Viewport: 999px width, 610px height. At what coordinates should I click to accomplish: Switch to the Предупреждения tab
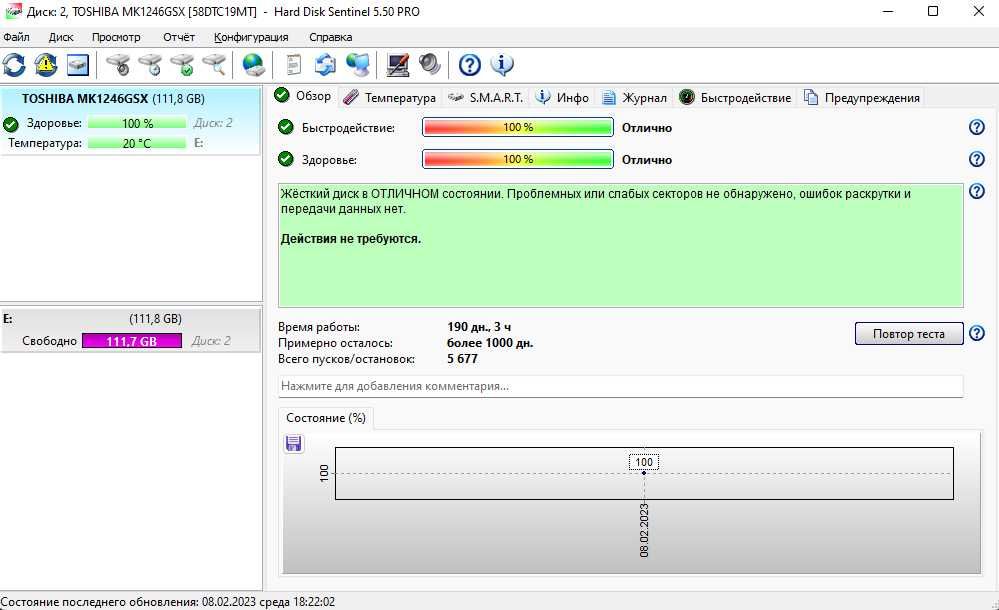[x=862, y=98]
